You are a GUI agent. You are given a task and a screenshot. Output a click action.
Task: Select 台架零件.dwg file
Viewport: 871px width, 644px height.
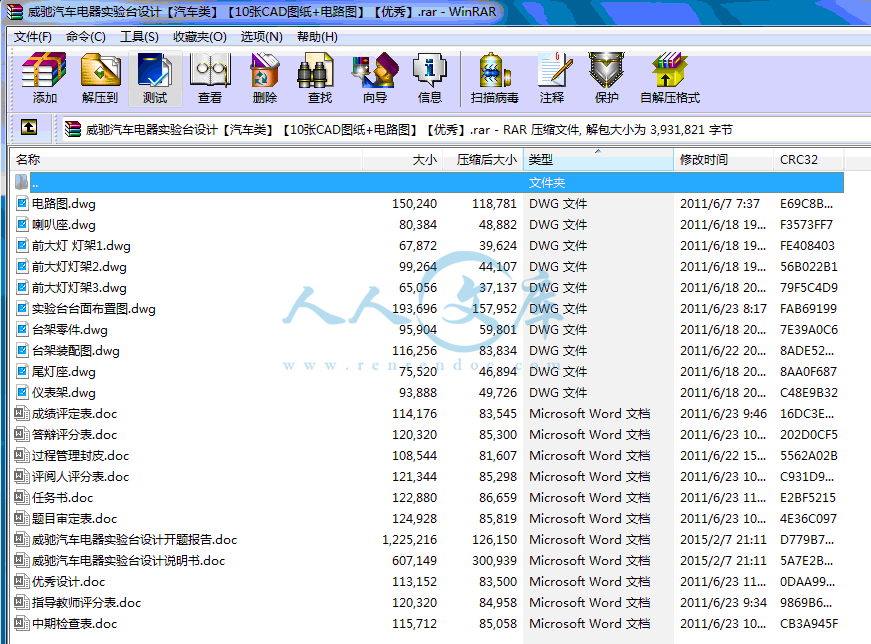pos(69,330)
